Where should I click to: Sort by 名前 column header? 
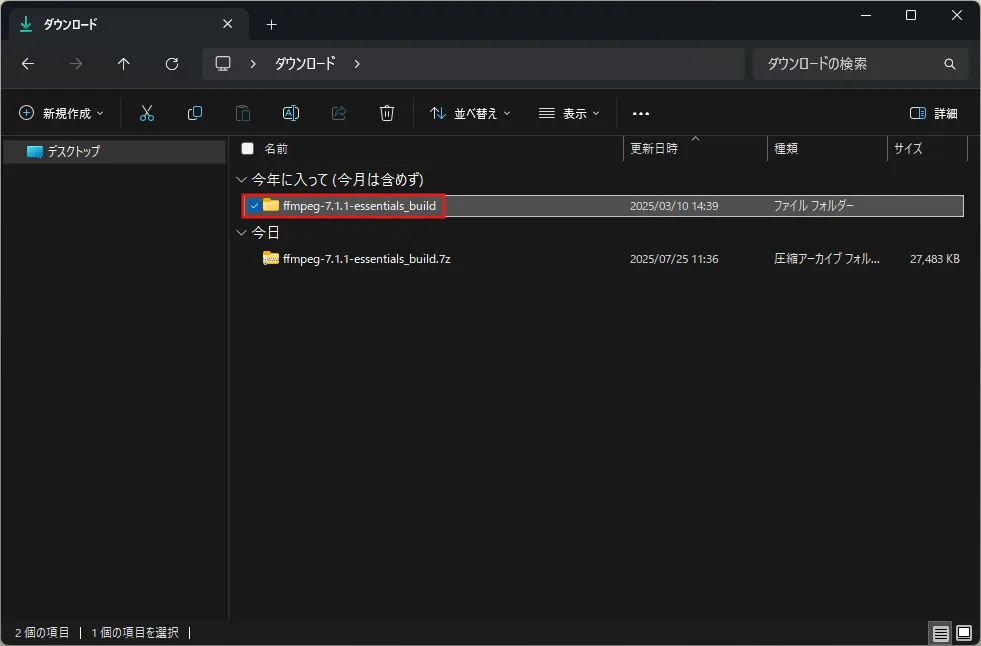(x=276, y=149)
